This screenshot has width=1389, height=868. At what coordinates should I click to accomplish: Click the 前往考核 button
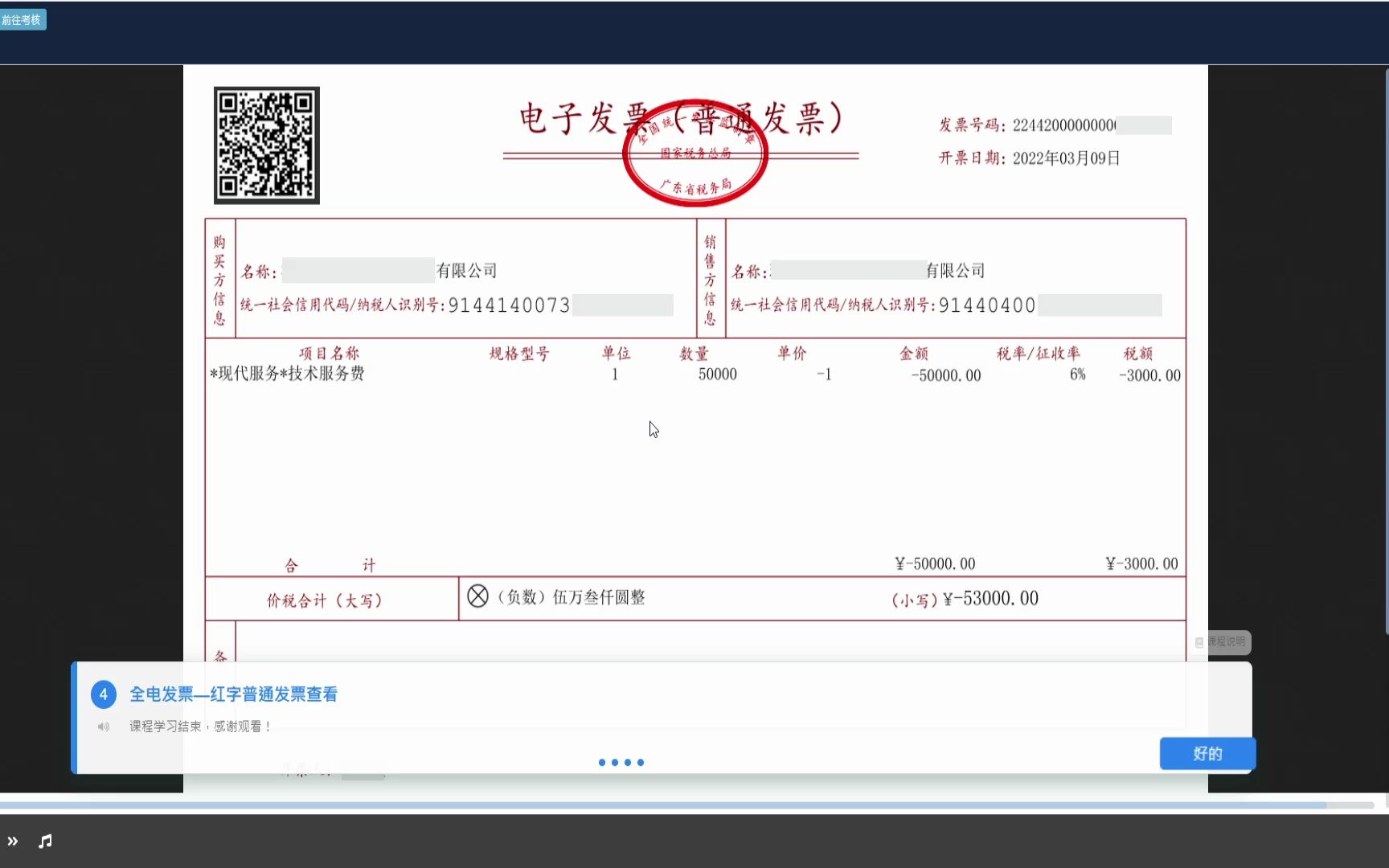(x=23, y=19)
